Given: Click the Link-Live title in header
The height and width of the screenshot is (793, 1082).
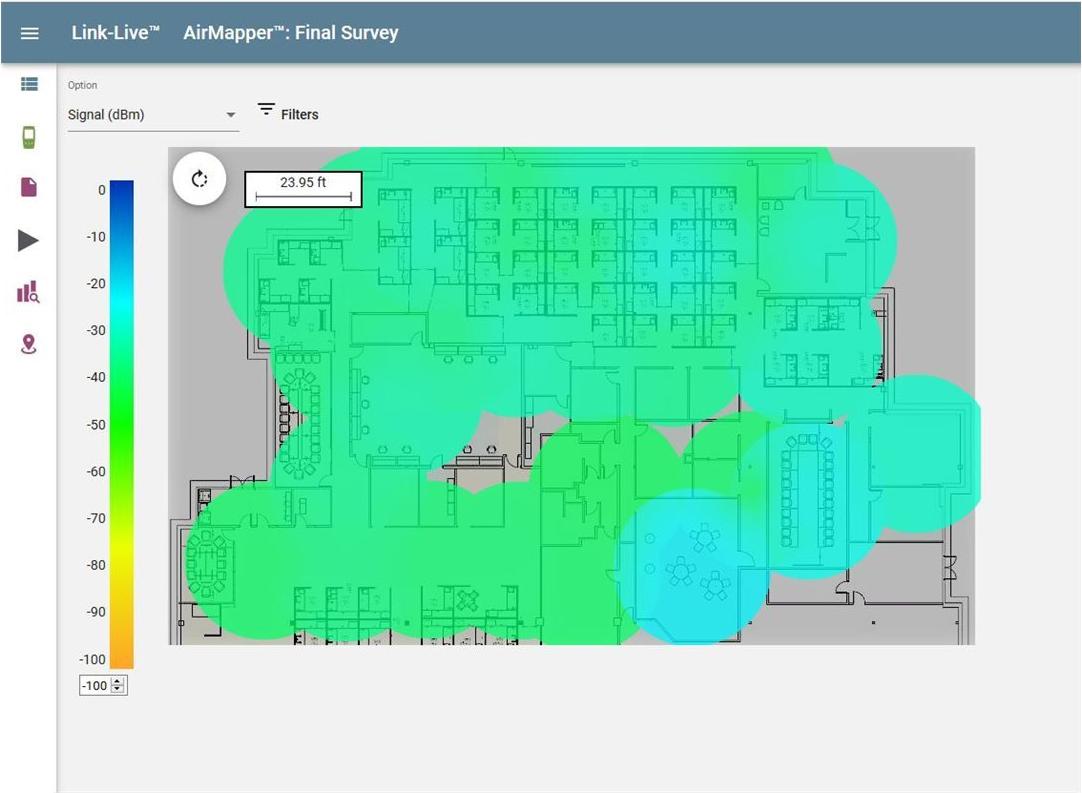Looking at the screenshot, I should click(116, 33).
